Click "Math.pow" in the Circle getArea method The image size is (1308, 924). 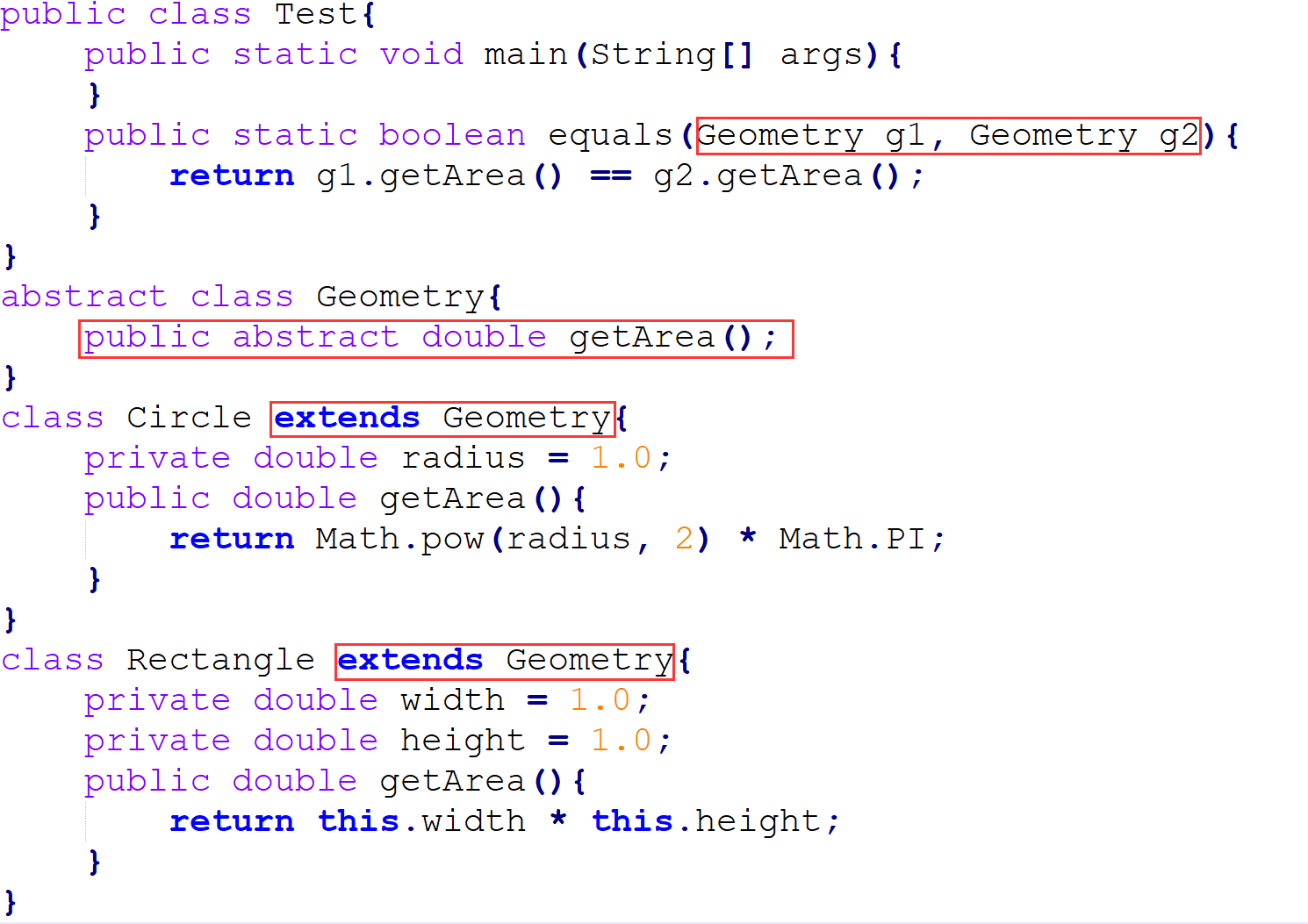point(399,540)
